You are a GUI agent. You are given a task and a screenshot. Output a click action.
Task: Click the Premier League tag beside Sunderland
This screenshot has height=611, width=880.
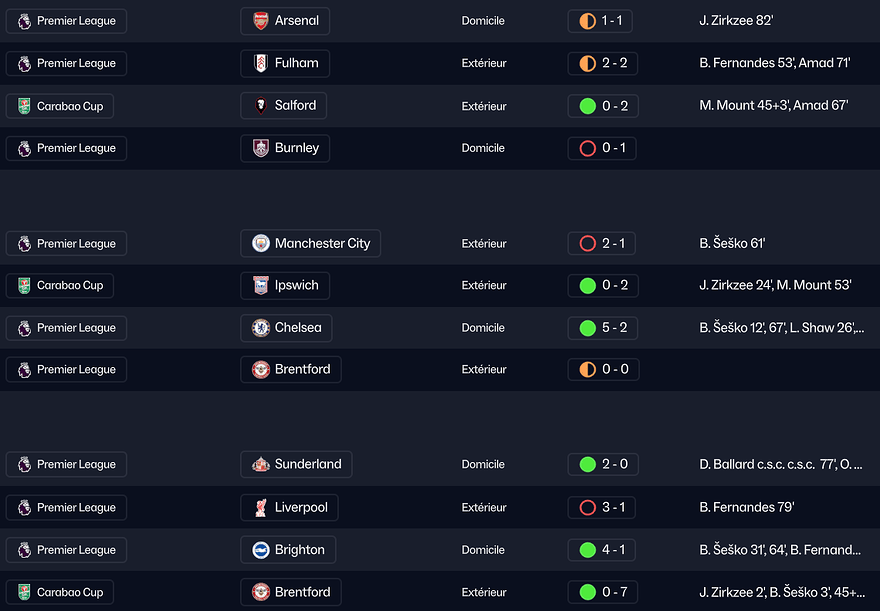coord(66,464)
